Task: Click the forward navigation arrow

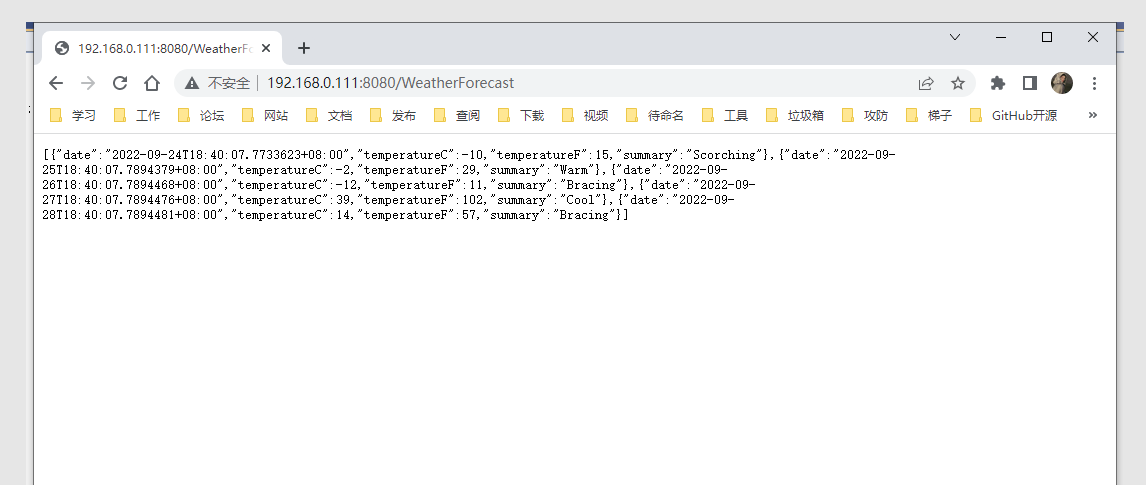Action: (x=88, y=83)
